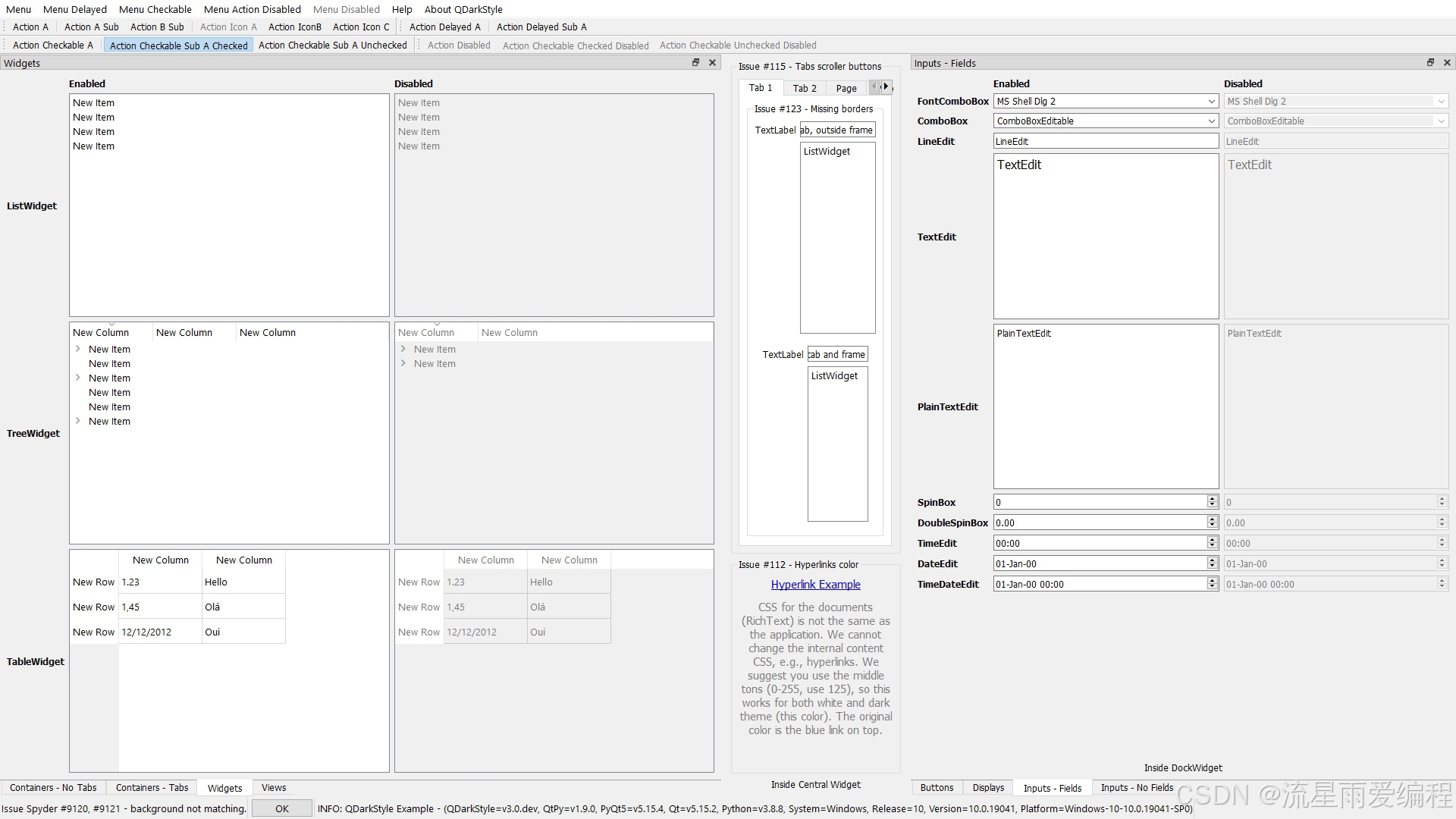
Task: Click the Hyperlink Example link
Action: pos(815,585)
